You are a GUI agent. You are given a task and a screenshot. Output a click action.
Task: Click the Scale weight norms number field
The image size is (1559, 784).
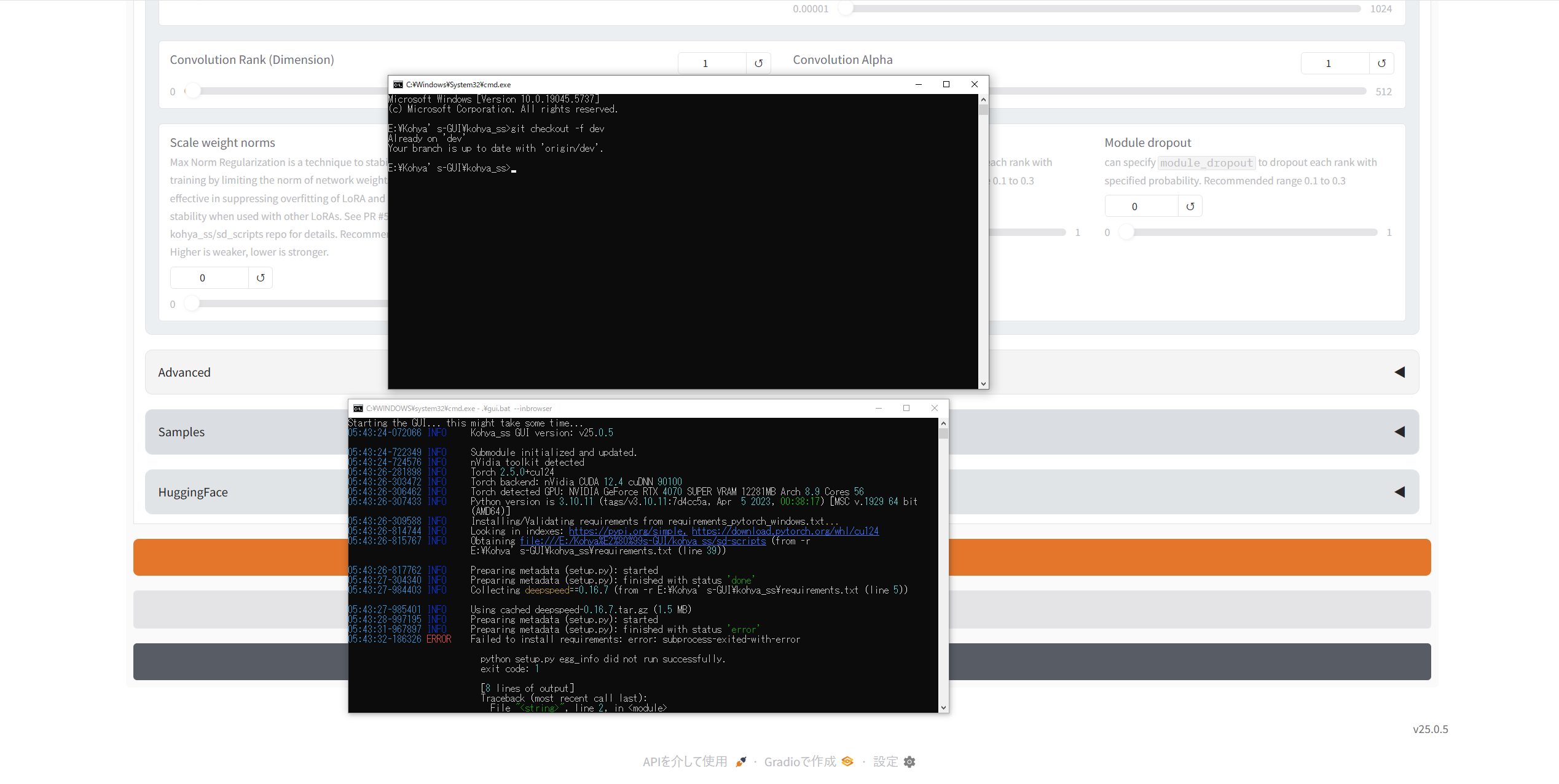(210, 278)
